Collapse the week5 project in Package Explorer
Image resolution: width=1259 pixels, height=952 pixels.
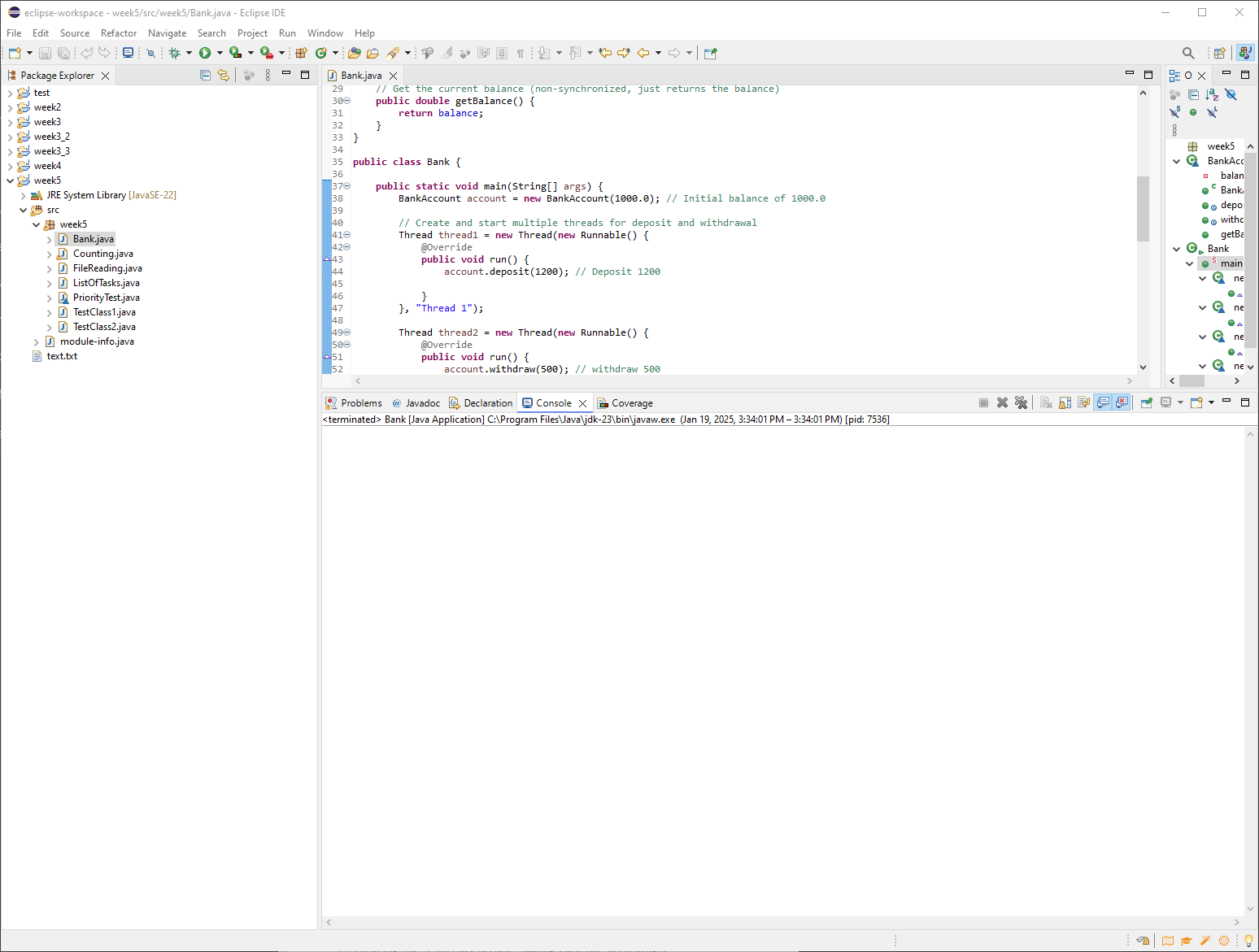coord(11,180)
